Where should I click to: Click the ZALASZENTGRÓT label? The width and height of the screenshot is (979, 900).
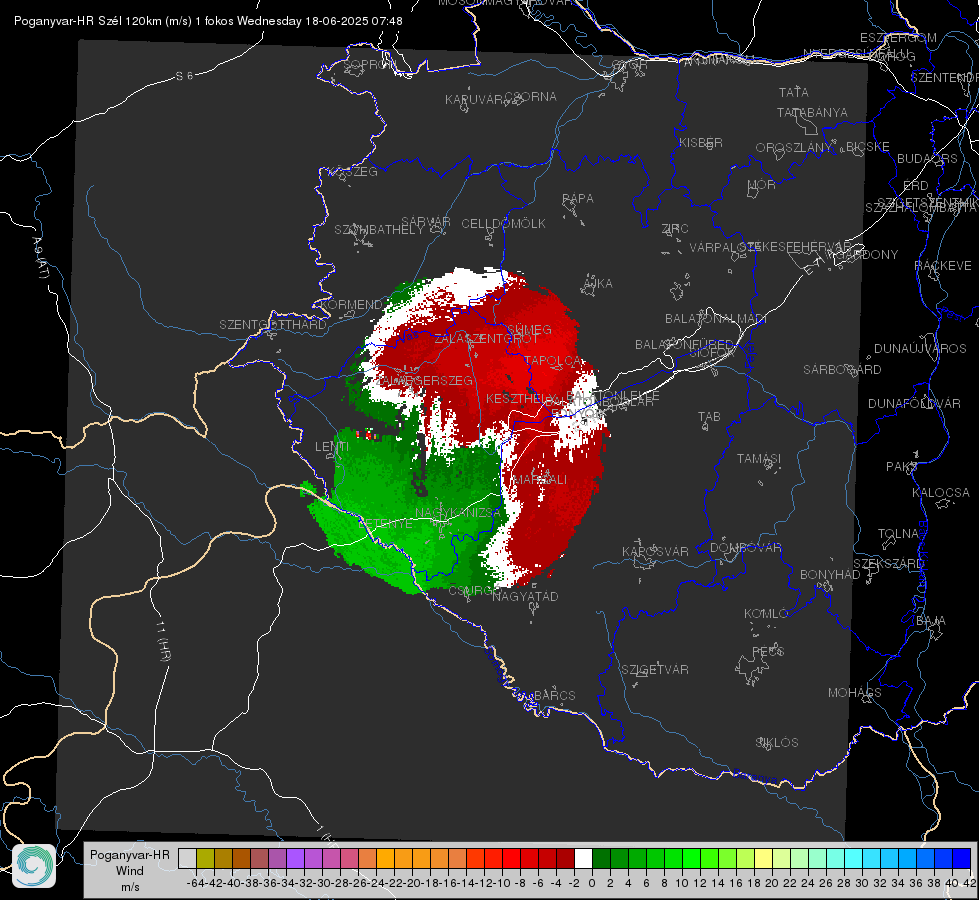(x=486, y=339)
